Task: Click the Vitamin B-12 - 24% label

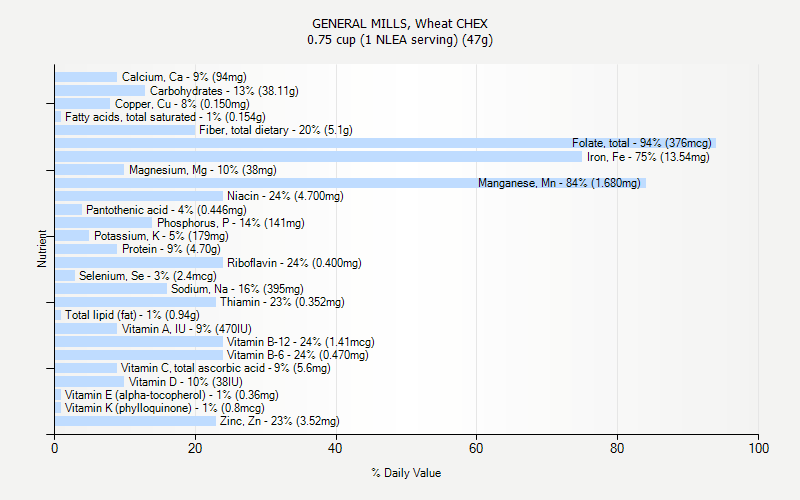Action: [301, 342]
